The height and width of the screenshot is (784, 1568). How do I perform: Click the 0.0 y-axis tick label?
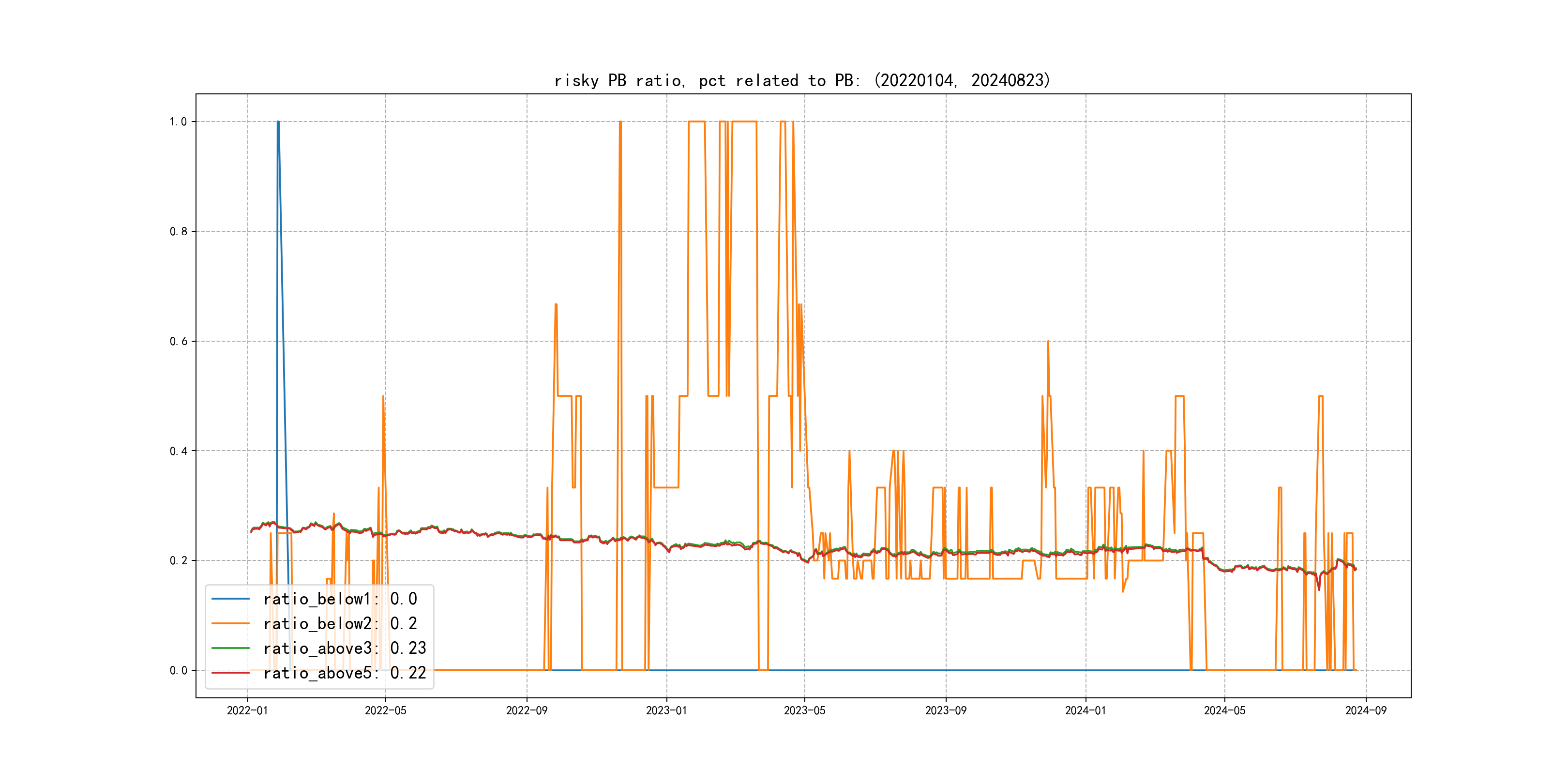pos(178,671)
